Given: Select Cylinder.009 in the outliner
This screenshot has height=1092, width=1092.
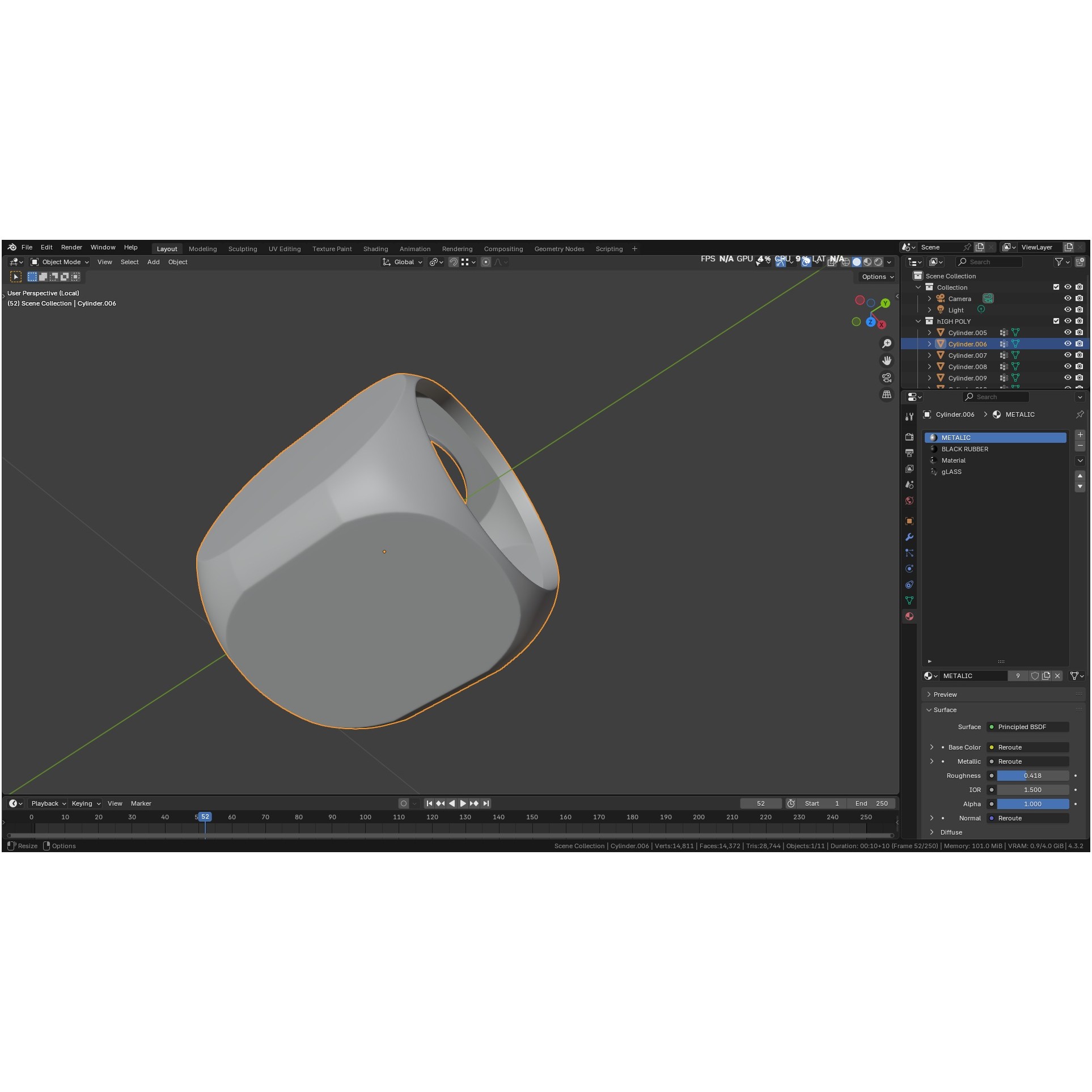Looking at the screenshot, I should pos(967,378).
